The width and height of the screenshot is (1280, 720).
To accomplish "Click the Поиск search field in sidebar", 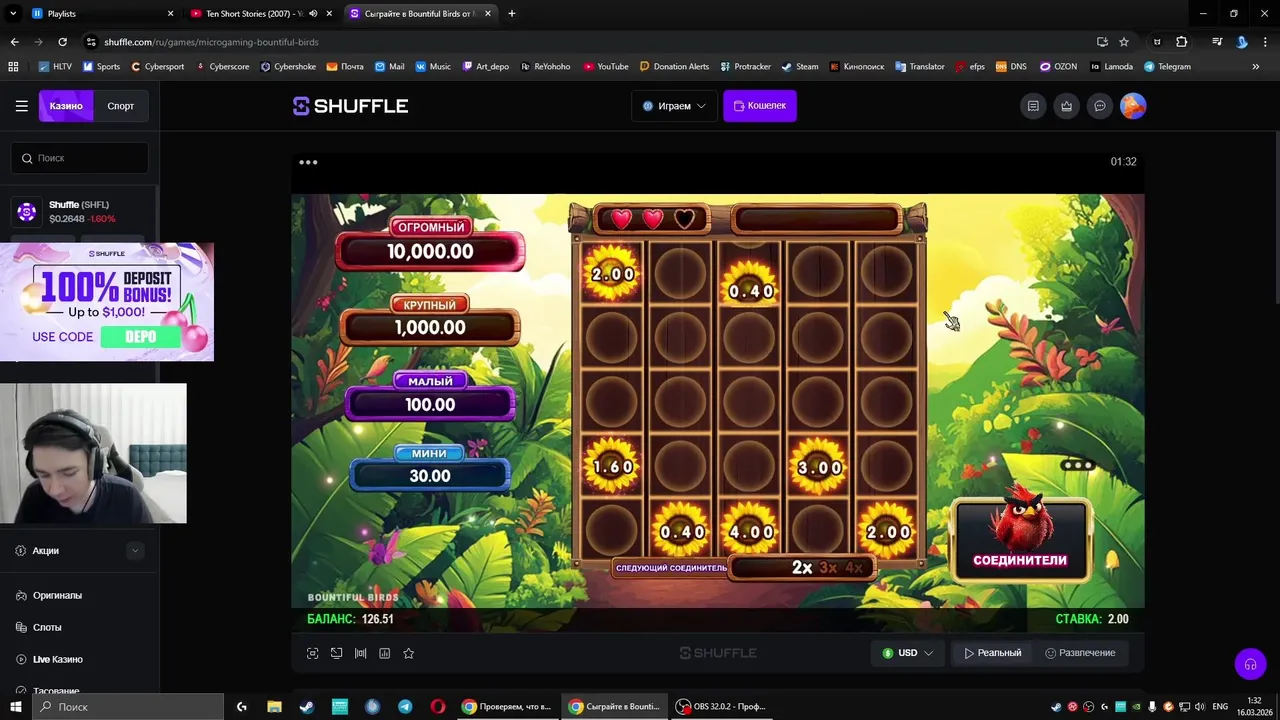I will (80, 158).
